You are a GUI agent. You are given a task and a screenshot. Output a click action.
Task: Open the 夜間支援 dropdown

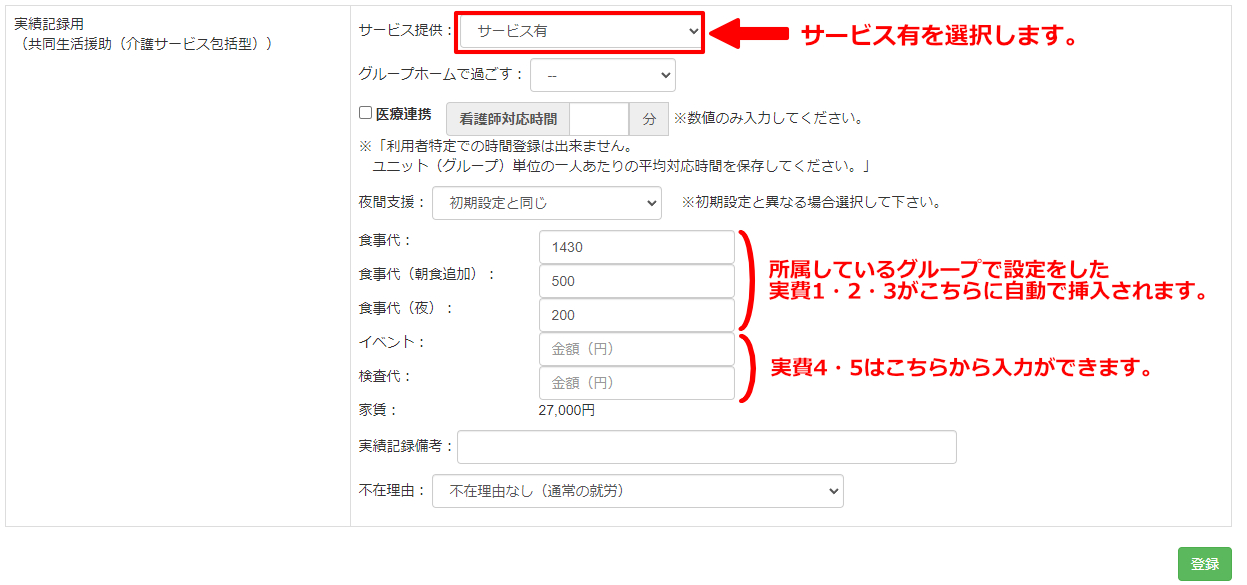pyautogui.click(x=546, y=203)
